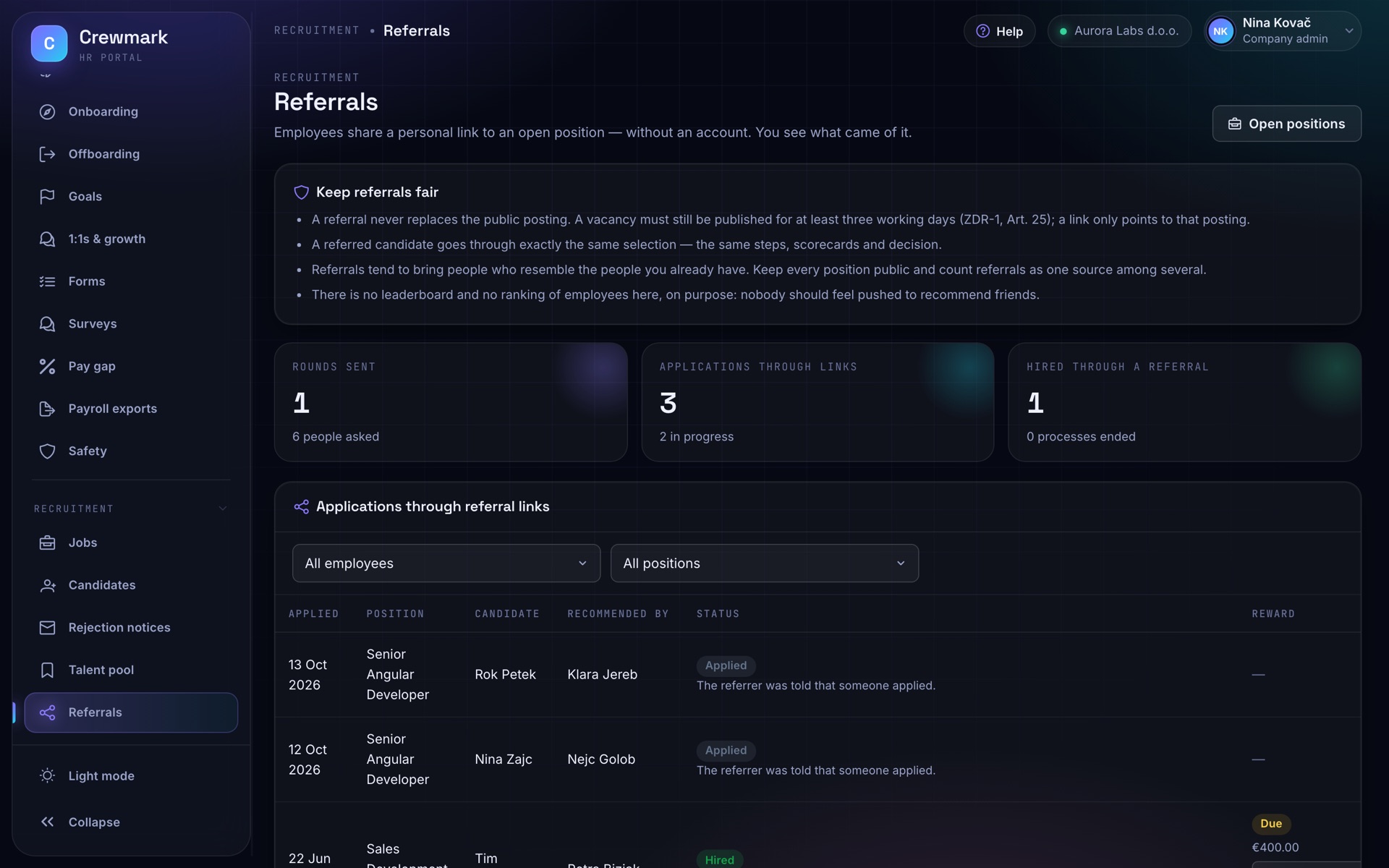1389x868 pixels.
Task: Click the Applied badge in Rok Petek row
Action: pyautogui.click(x=726, y=665)
